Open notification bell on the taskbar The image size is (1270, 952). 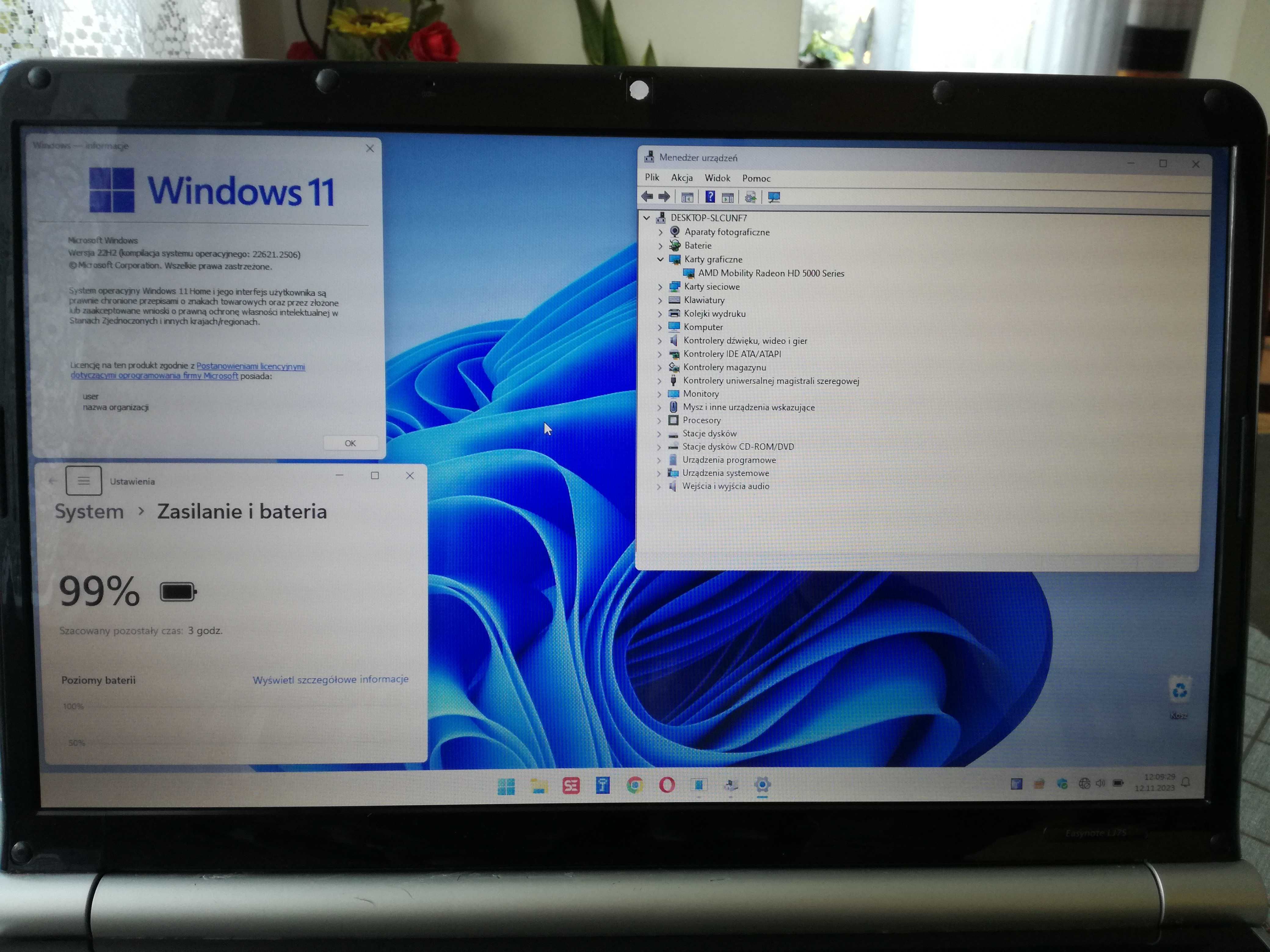pyautogui.click(x=1186, y=782)
